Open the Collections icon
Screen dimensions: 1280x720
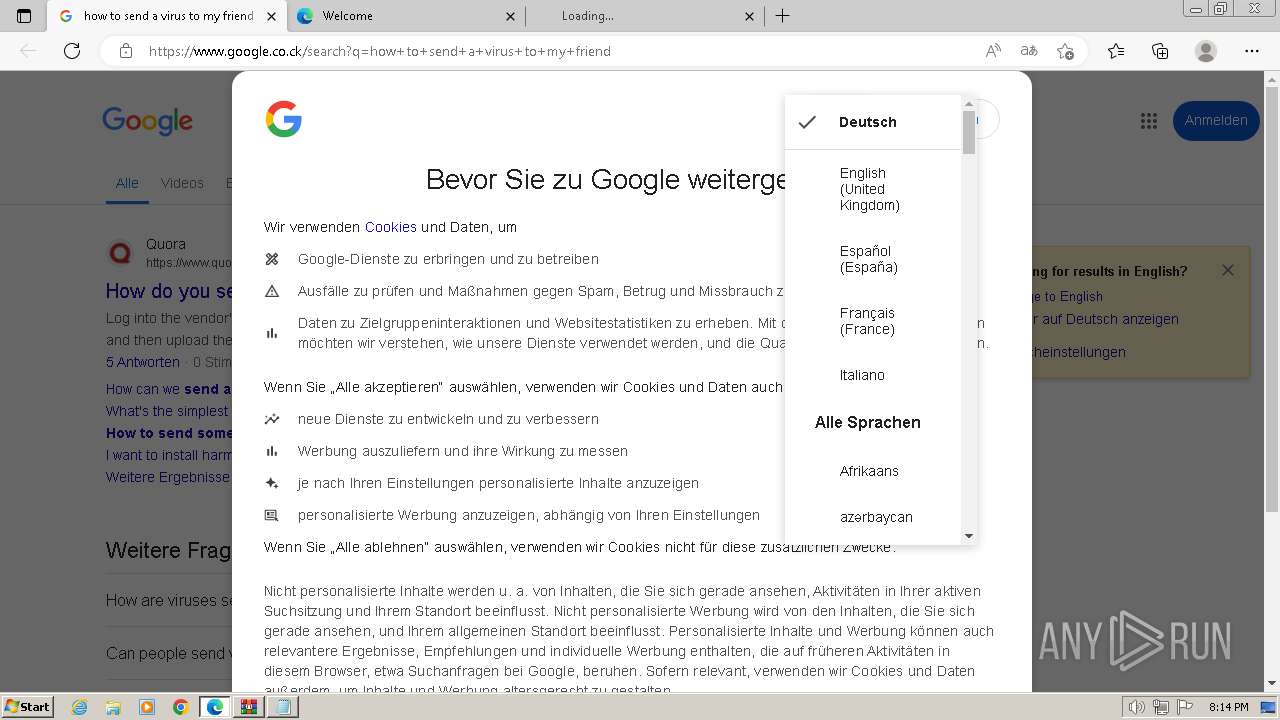click(1160, 51)
